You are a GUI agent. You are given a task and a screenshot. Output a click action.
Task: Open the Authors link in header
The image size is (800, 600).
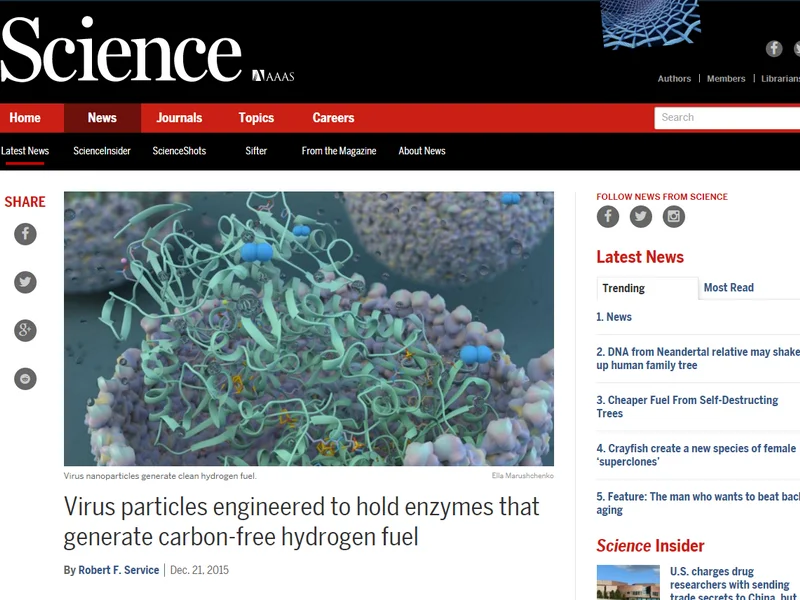pyautogui.click(x=674, y=79)
